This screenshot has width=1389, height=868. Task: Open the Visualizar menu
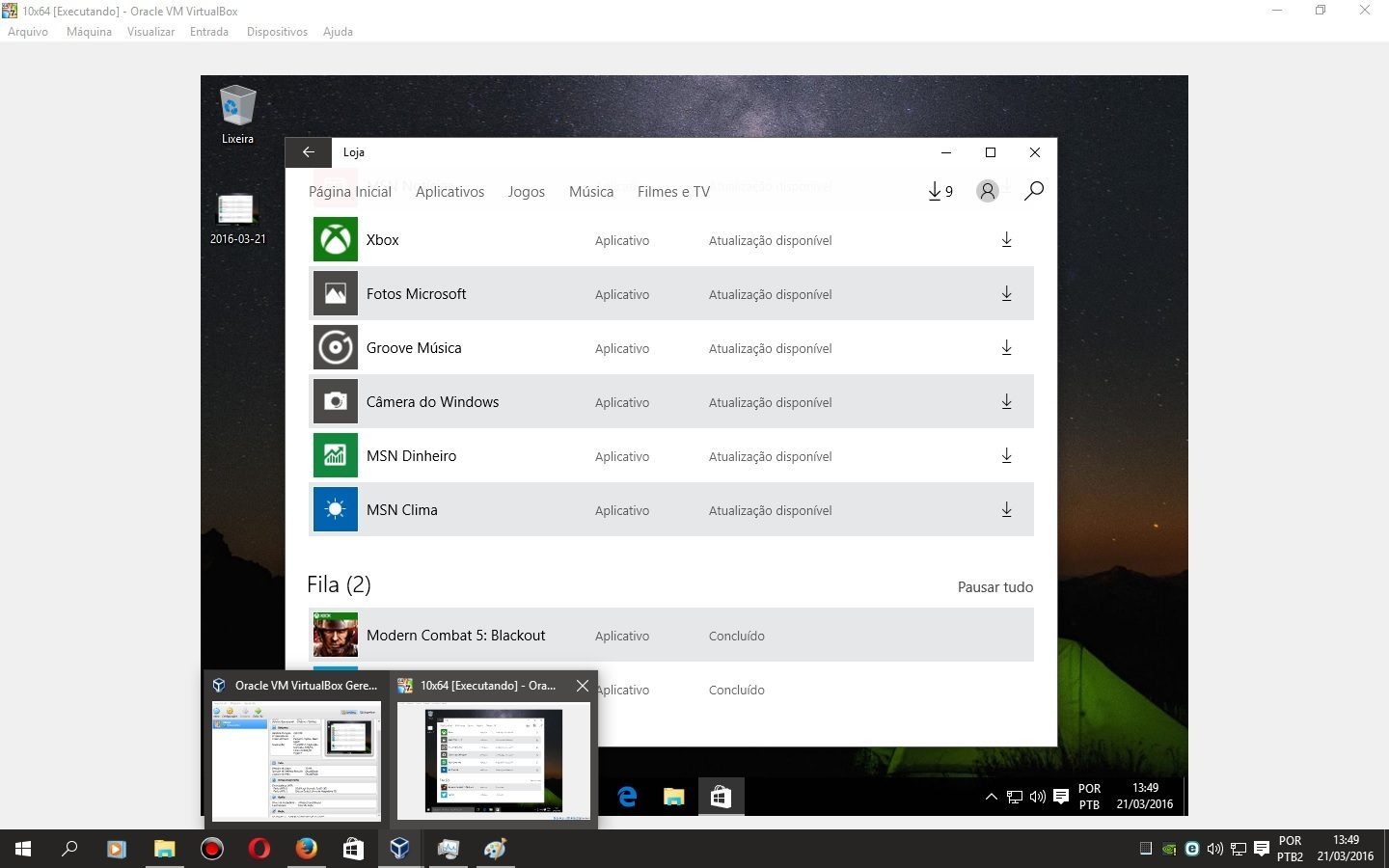150,32
